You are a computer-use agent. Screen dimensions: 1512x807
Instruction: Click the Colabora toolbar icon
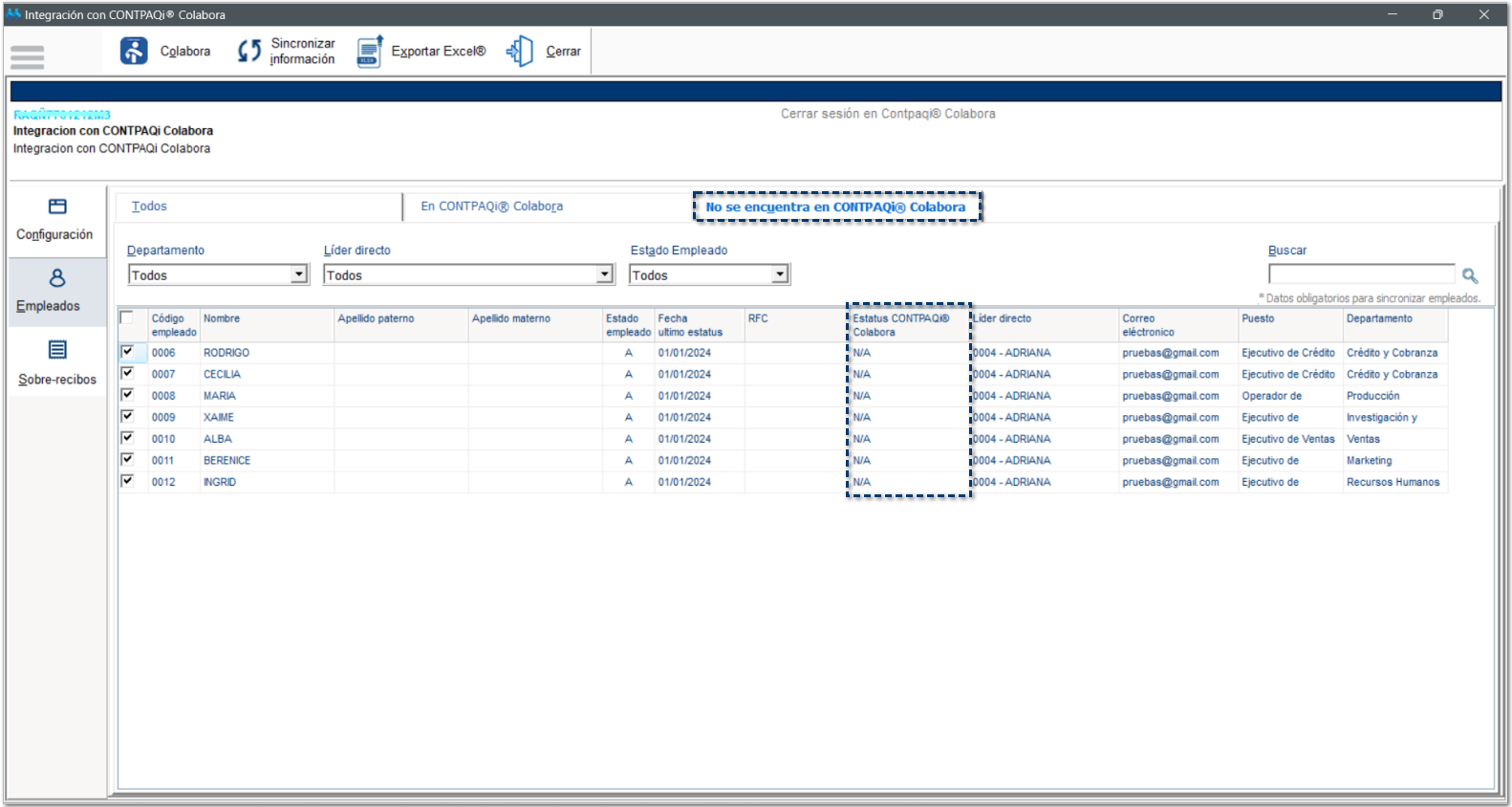click(x=134, y=51)
